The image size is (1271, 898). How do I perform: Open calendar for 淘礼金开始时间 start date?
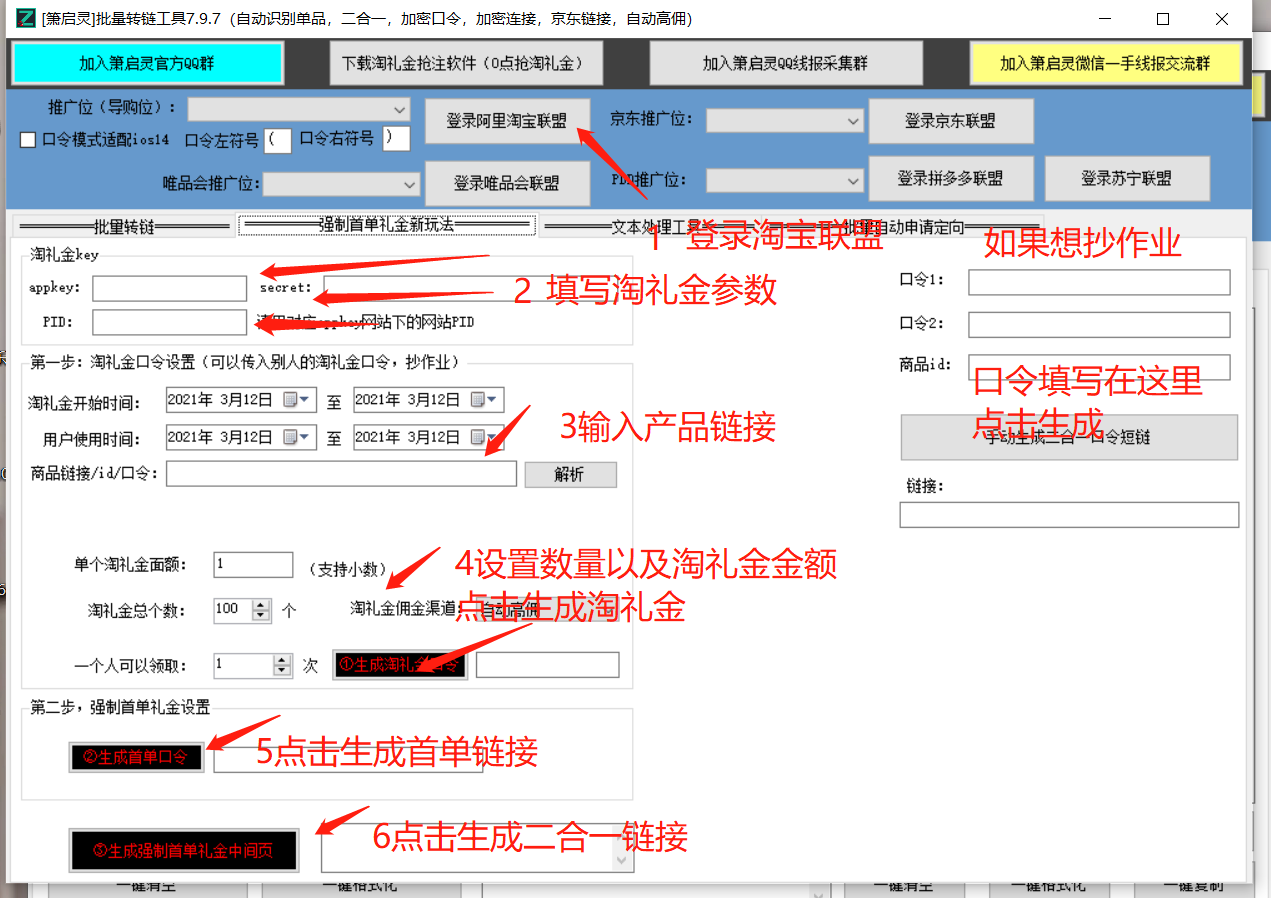[x=298, y=400]
